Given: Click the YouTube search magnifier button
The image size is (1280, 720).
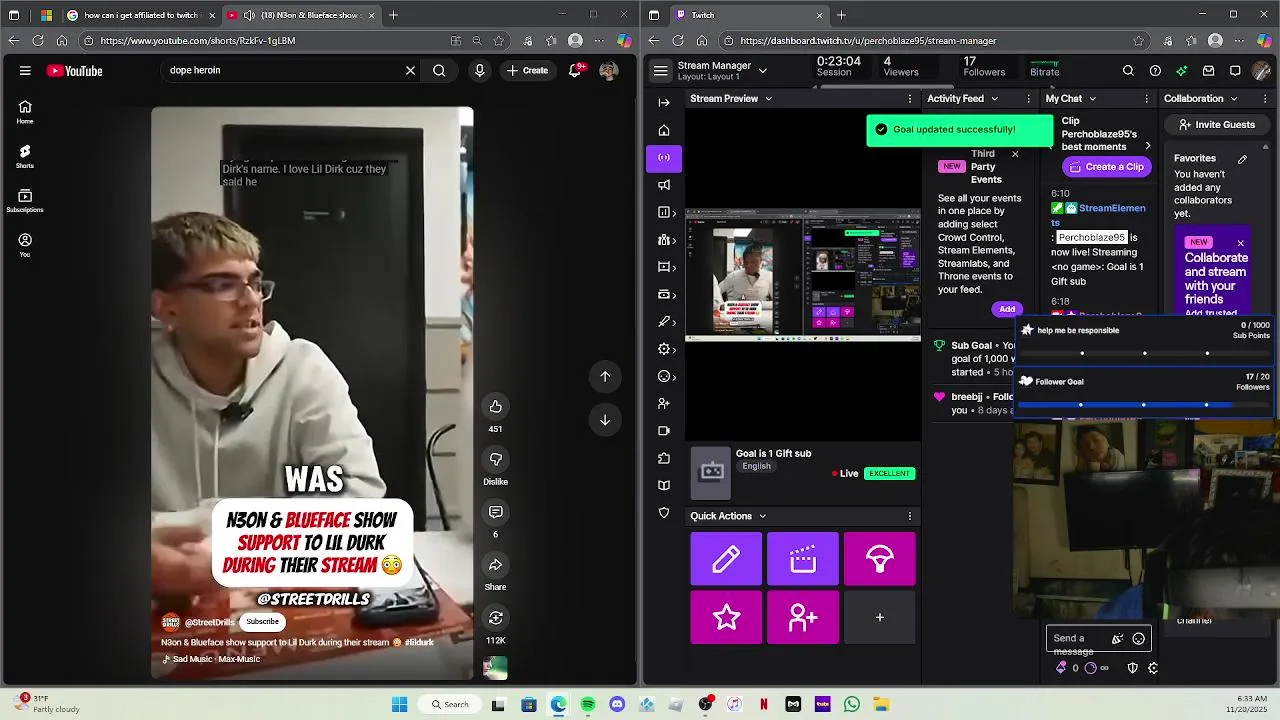Looking at the screenshot, I should [x=439, y=70].
